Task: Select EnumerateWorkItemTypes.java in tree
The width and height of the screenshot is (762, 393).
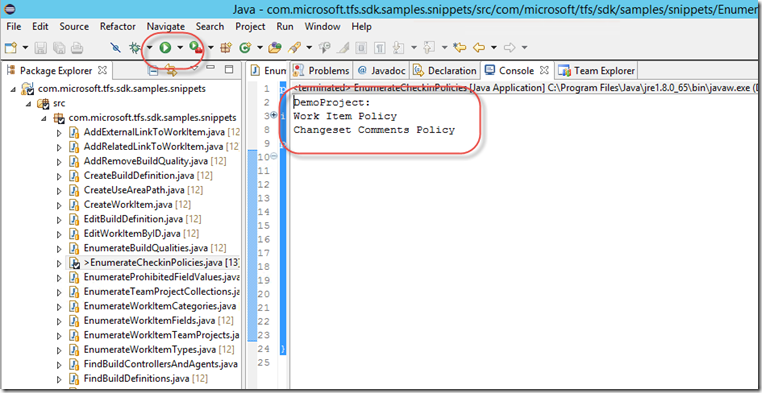Action: [151, 349]
